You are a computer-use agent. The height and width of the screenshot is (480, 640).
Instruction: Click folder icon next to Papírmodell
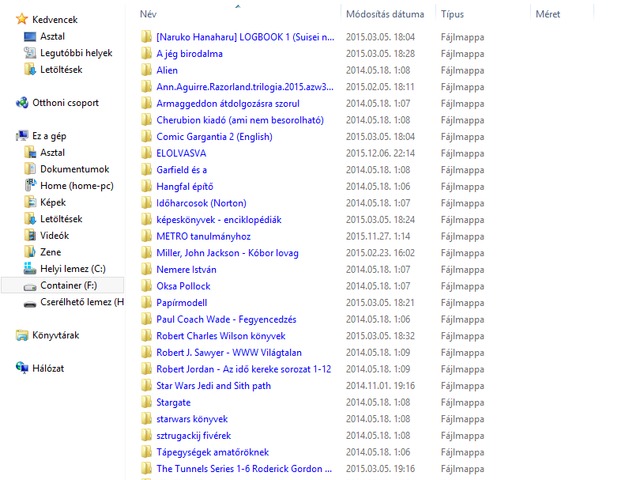(x=146, y=302)
